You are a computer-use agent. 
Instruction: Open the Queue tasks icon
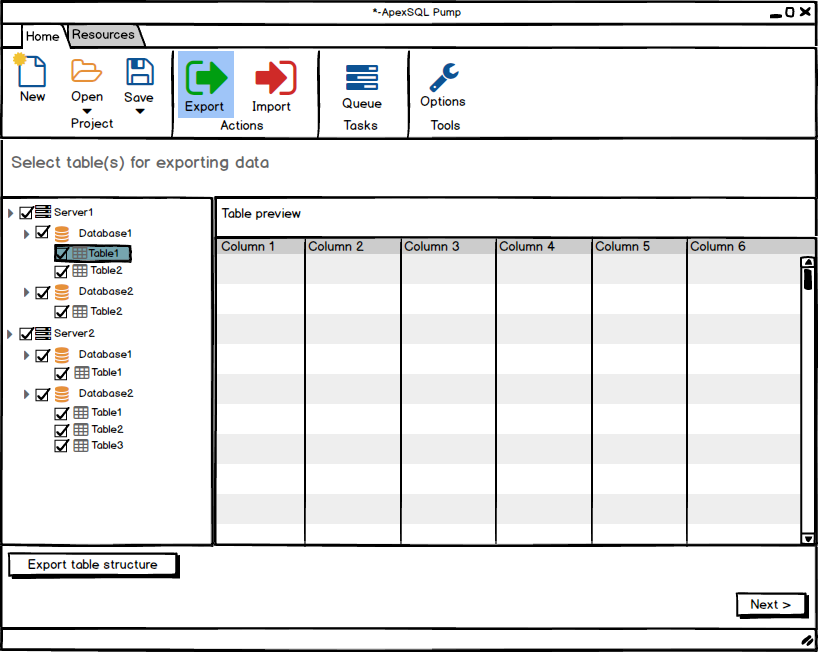pos(362,77)
